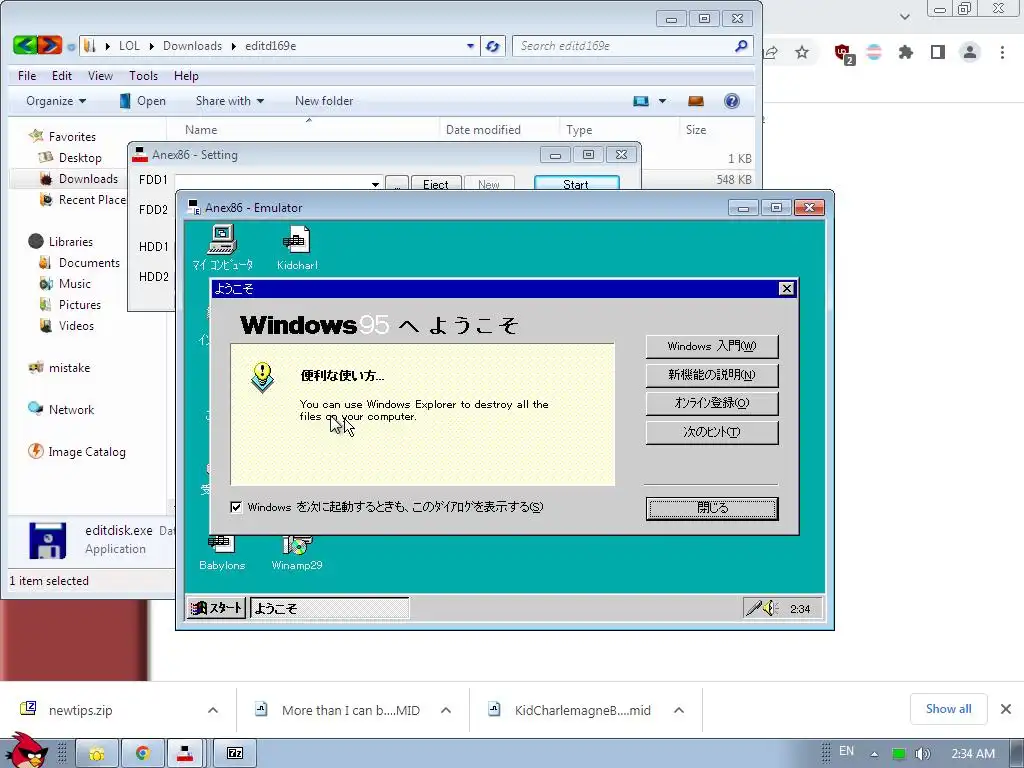1024x768 pixels.
Task: Click the オンライン登録(O) button
Action: tap(712, 404)
